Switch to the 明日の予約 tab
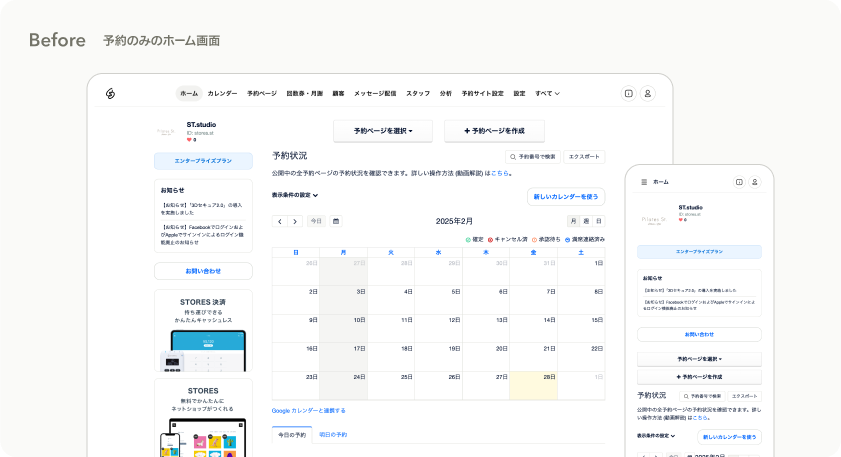841x457 pixels. point(333,435)
